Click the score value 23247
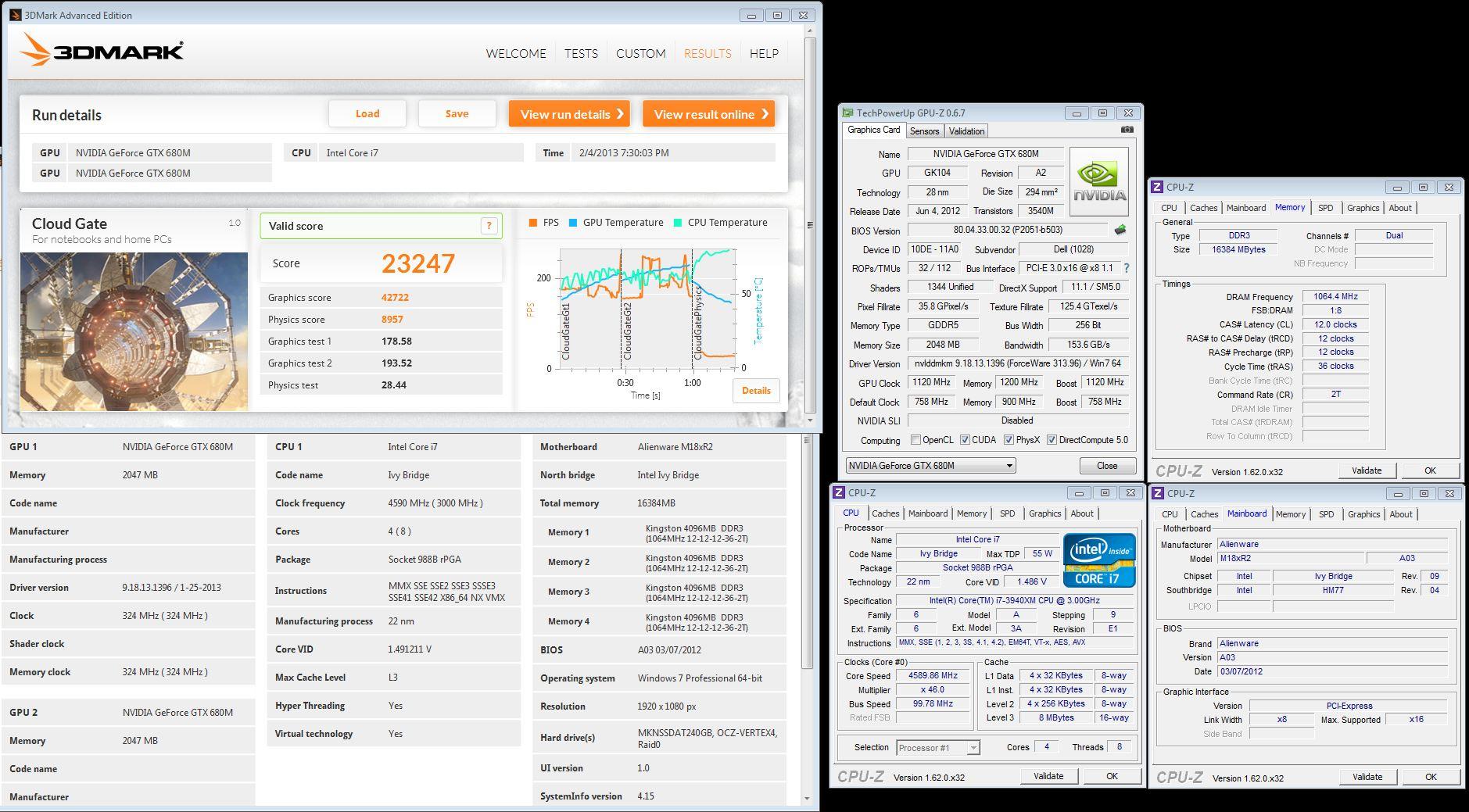Image resolution: width=1469 pixels, height=812 pixels. point(418,263)
